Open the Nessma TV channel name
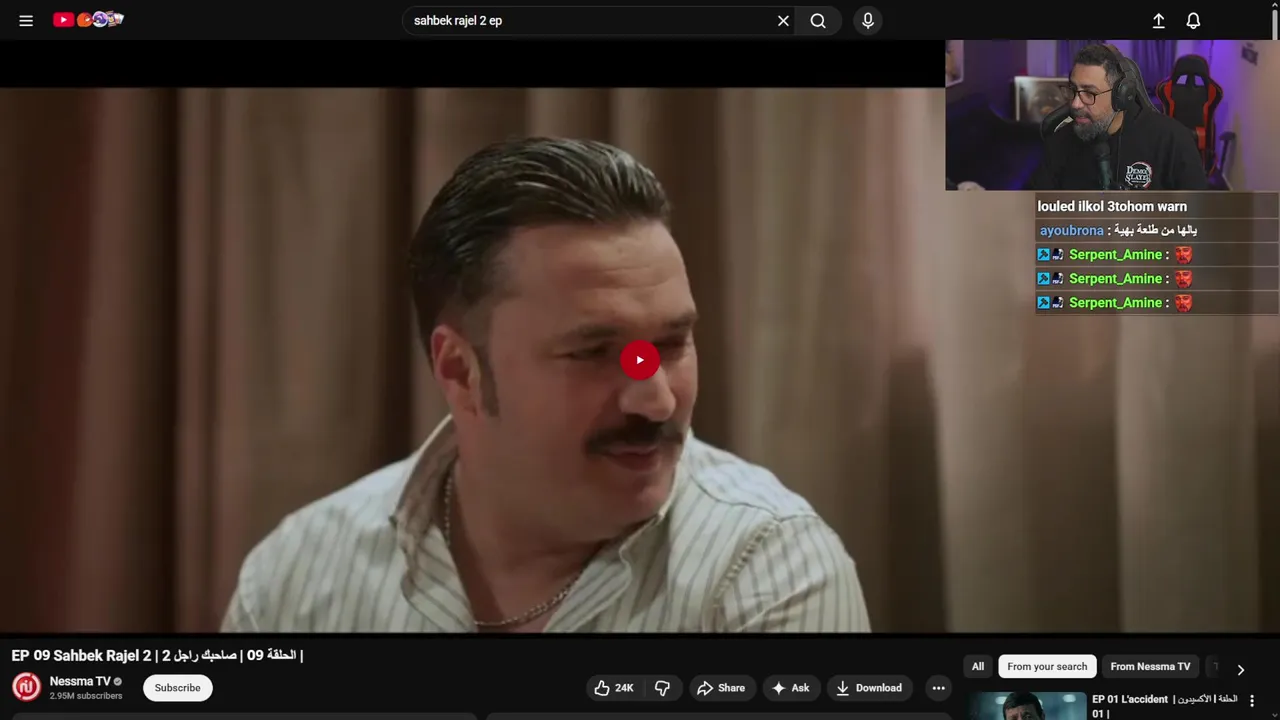Screen dimensions: 1280x720 click(x=80, y=681)
